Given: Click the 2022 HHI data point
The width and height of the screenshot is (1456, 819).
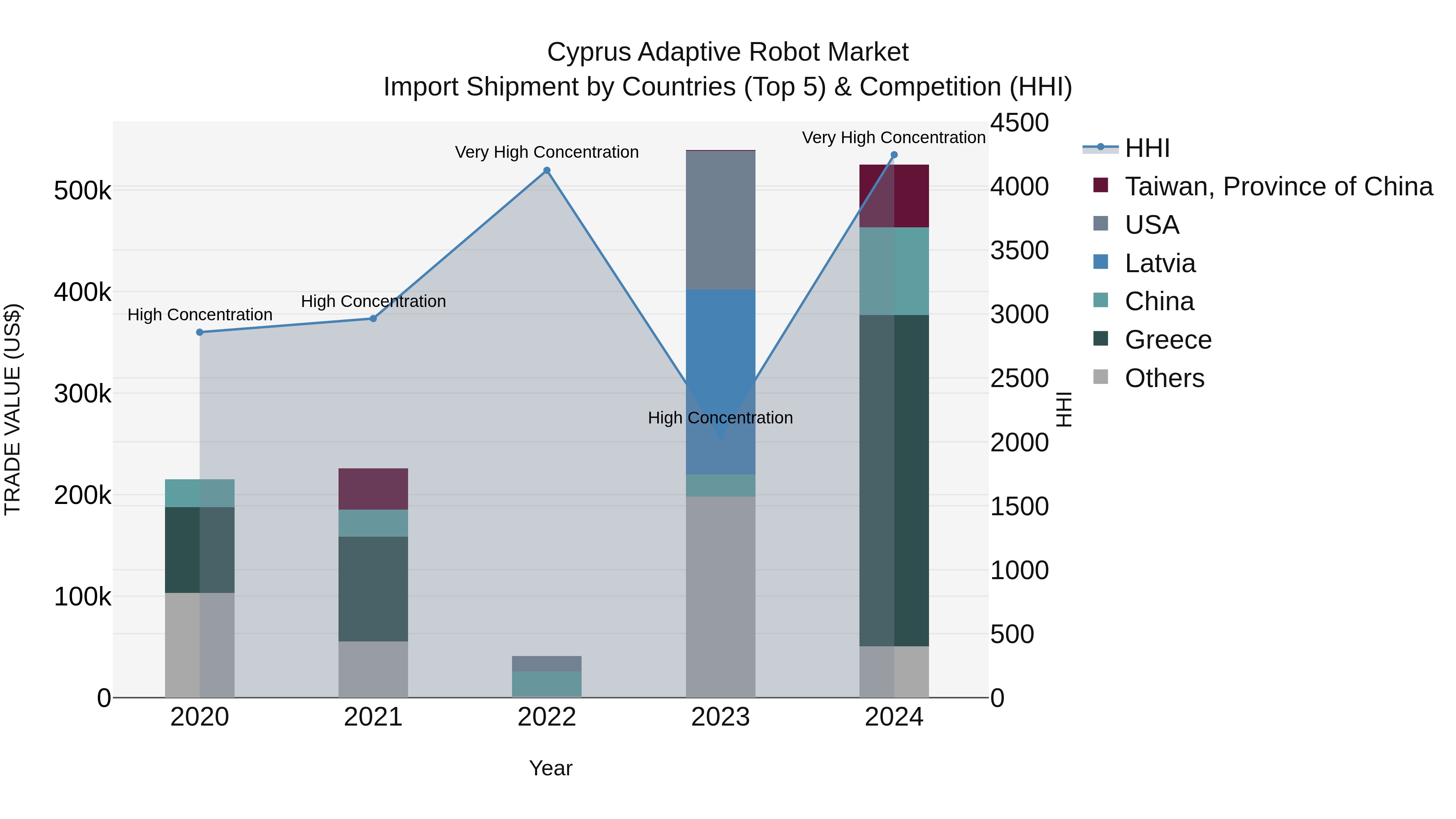Looking at the screenshot, I should [546, 171].
